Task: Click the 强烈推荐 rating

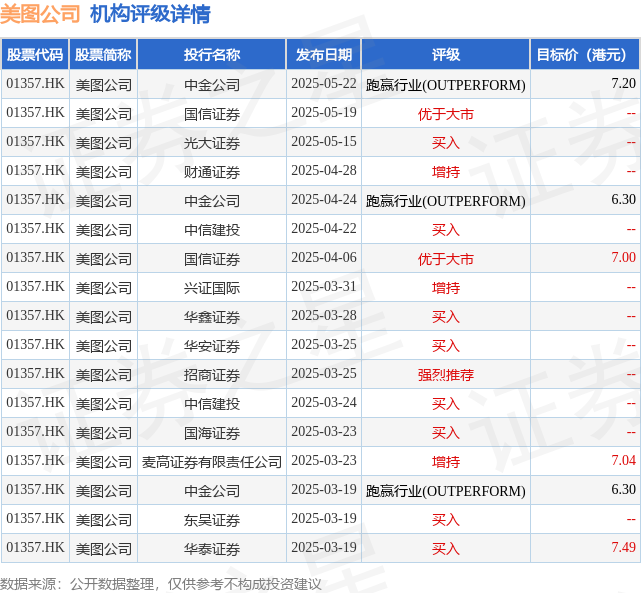Action: pos(446,375)
